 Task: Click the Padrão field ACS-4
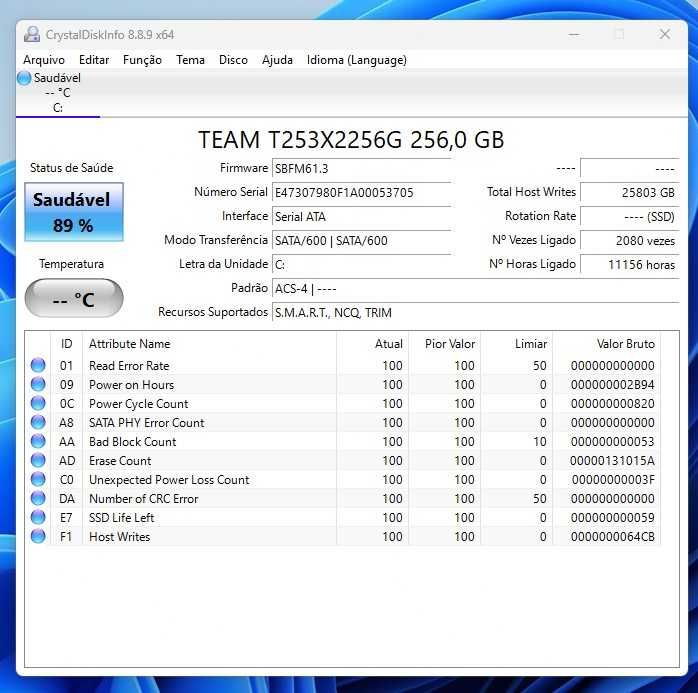click(x=476, y=289)
